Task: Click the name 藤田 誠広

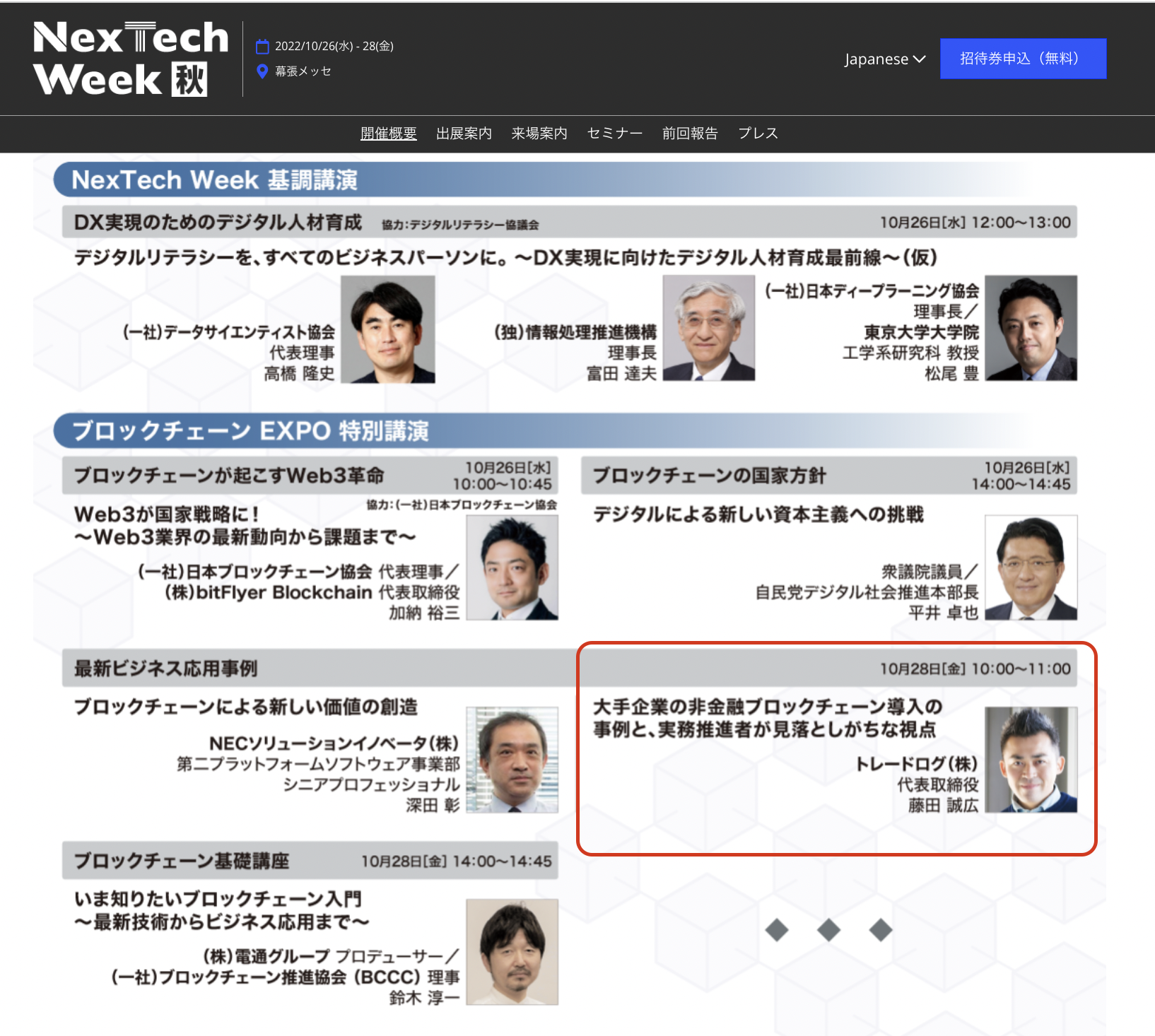Action: 944,805
